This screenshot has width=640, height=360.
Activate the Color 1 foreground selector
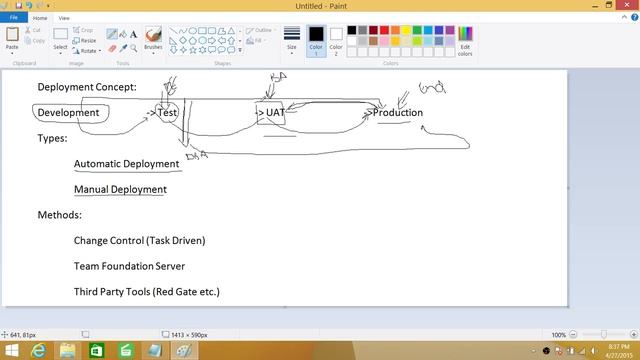(x=316, y=41)
